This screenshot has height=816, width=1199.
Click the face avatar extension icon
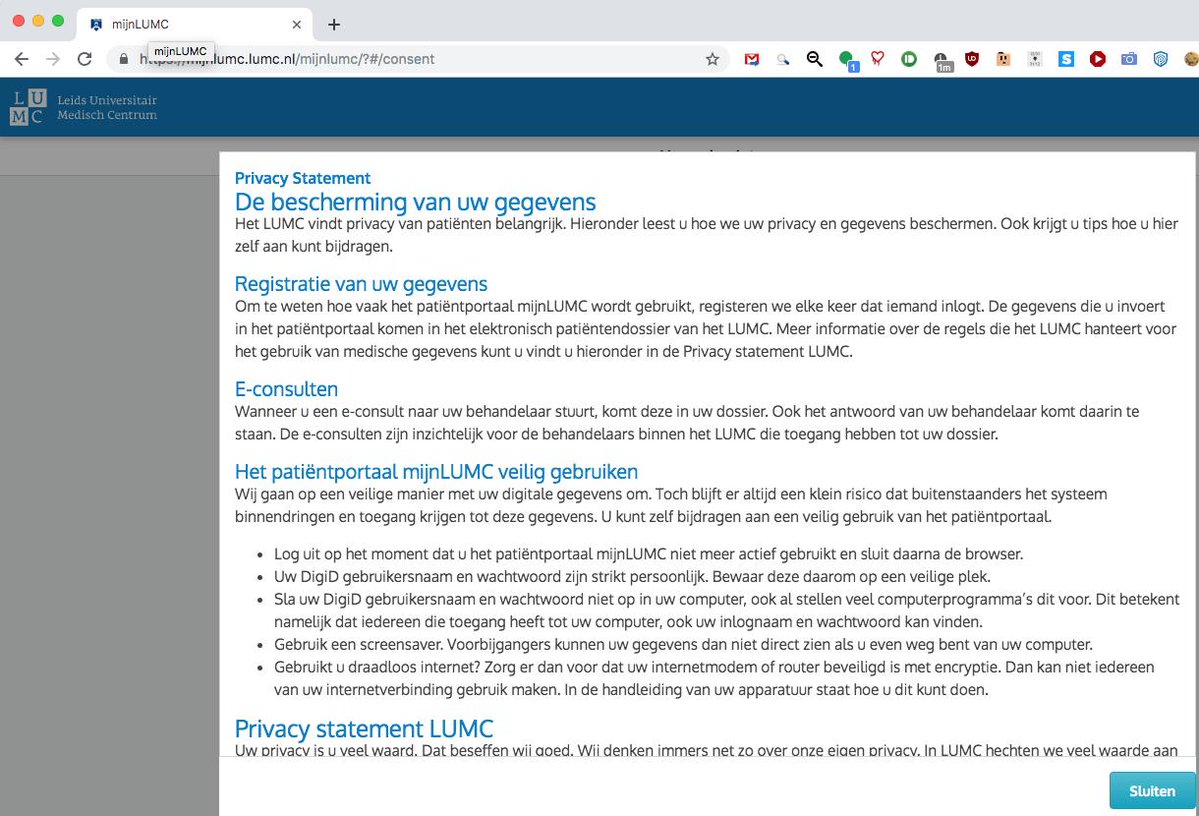1003,59
